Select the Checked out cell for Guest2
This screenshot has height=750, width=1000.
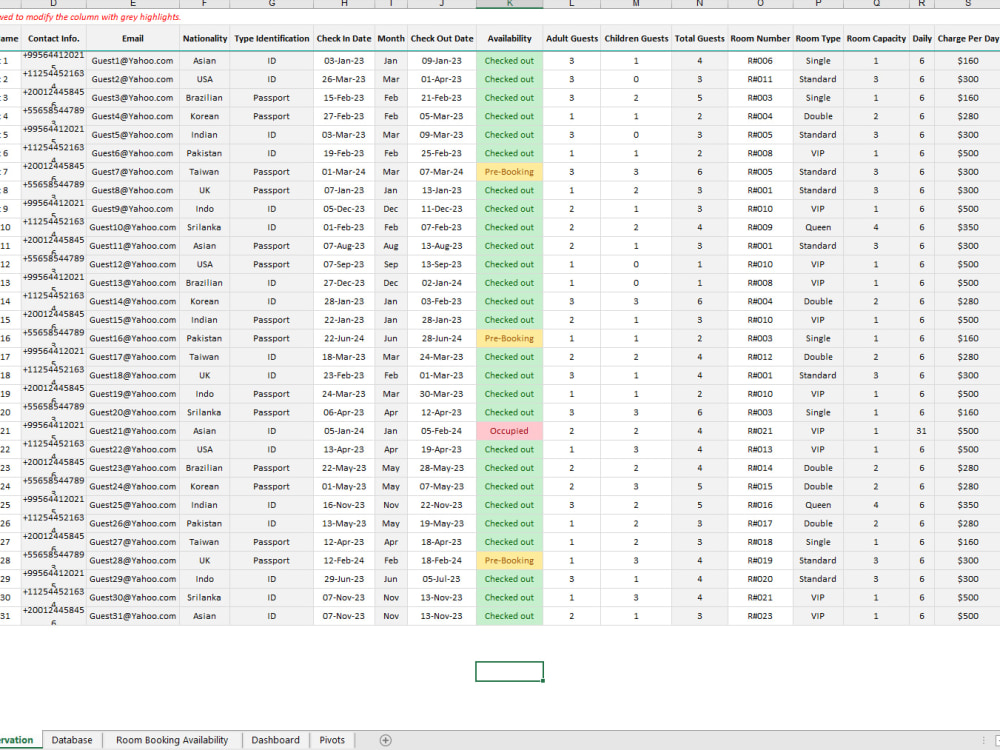pyautogui.click(x=509, y=79)
